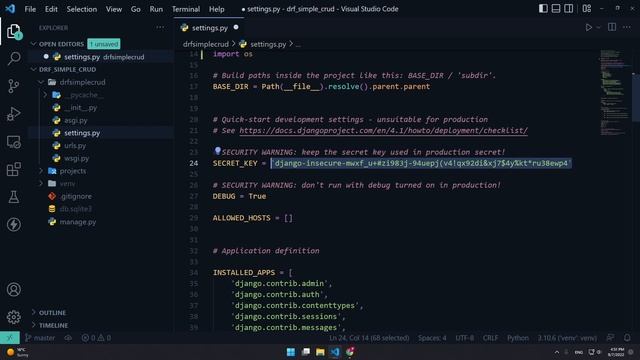Viewport: 640px width, 360px height.
Task: Open the Selection menu
Action: [82, 9]
